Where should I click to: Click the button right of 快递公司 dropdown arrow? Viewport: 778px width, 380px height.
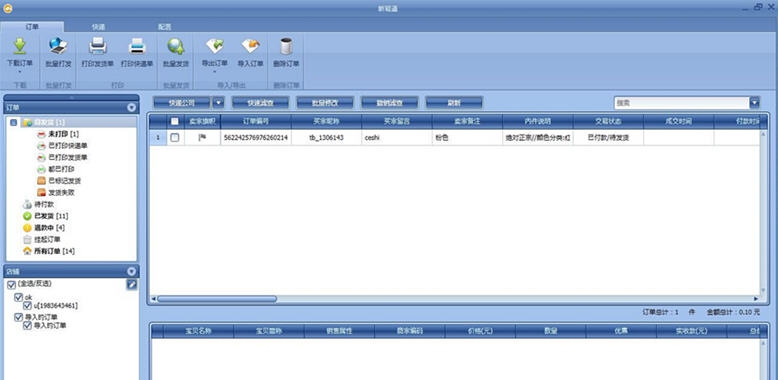point(260,103)
